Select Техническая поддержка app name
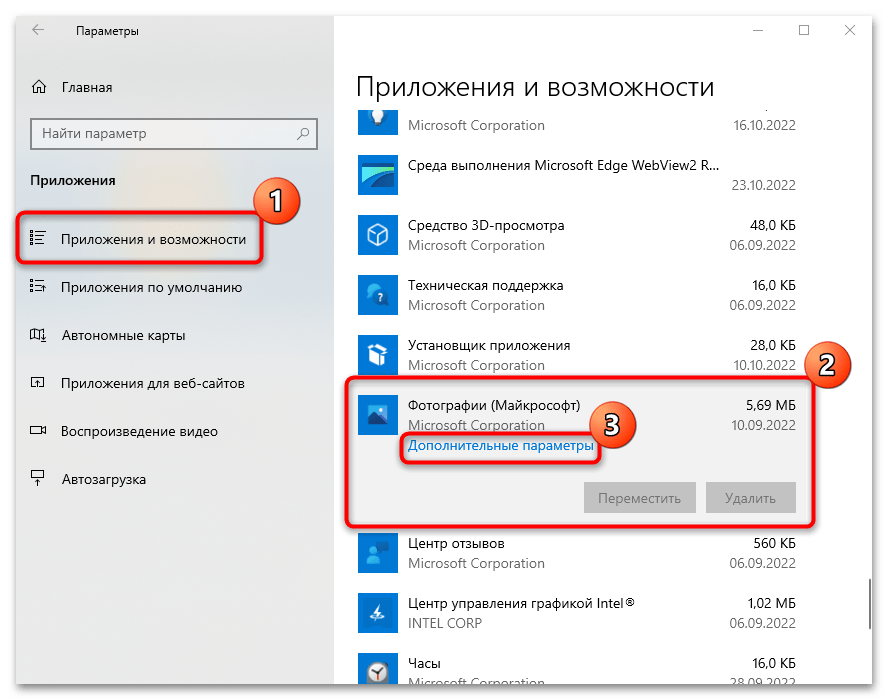This screenshot has width=888, height=700. 485,285
